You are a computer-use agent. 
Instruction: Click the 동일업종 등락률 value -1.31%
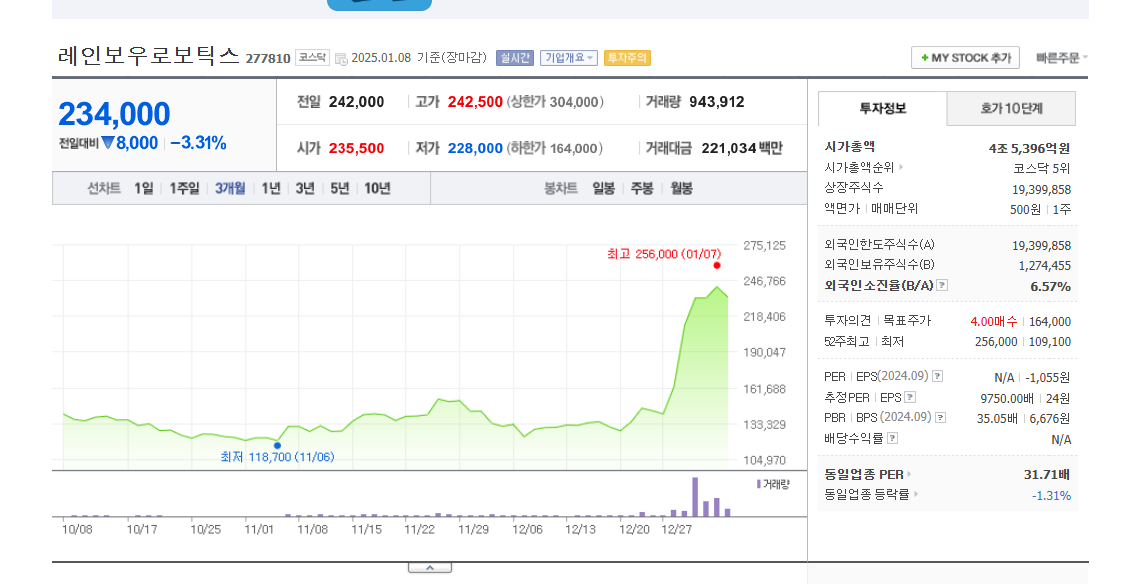tap(1051, 495)
